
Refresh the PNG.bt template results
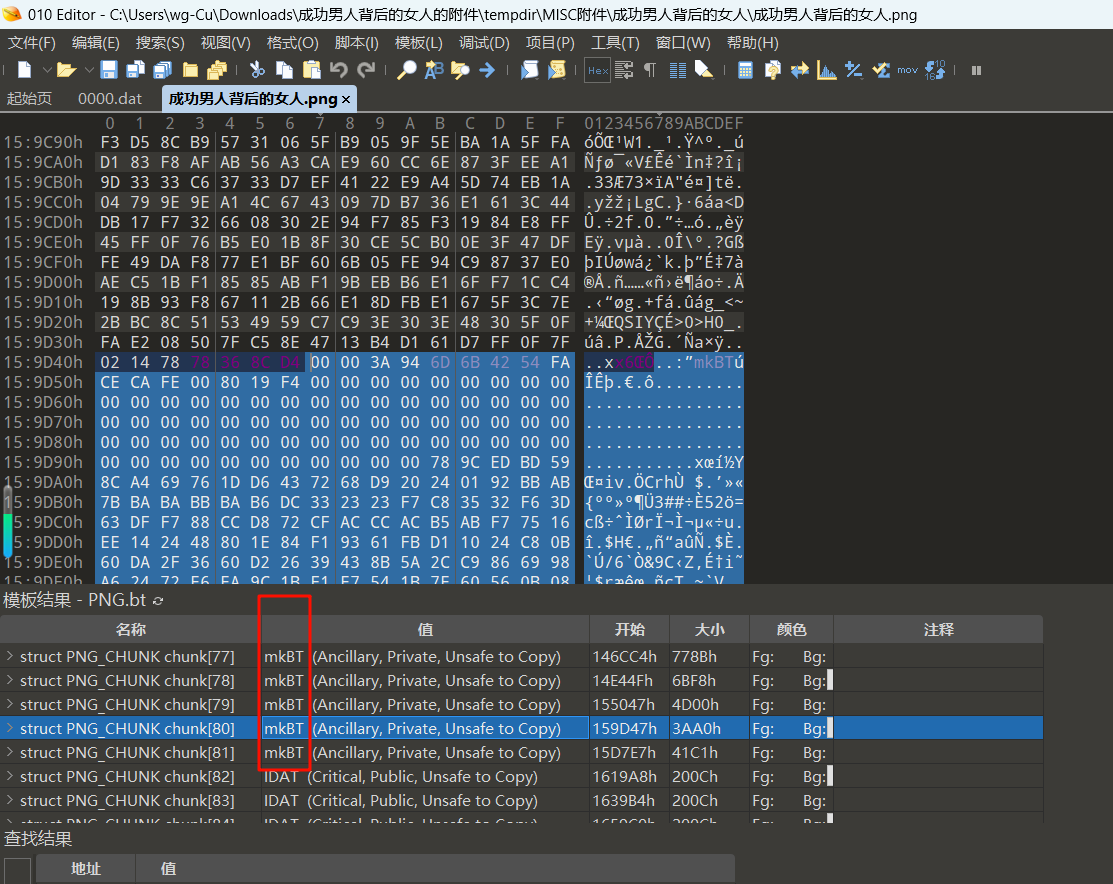click(158, 600)
